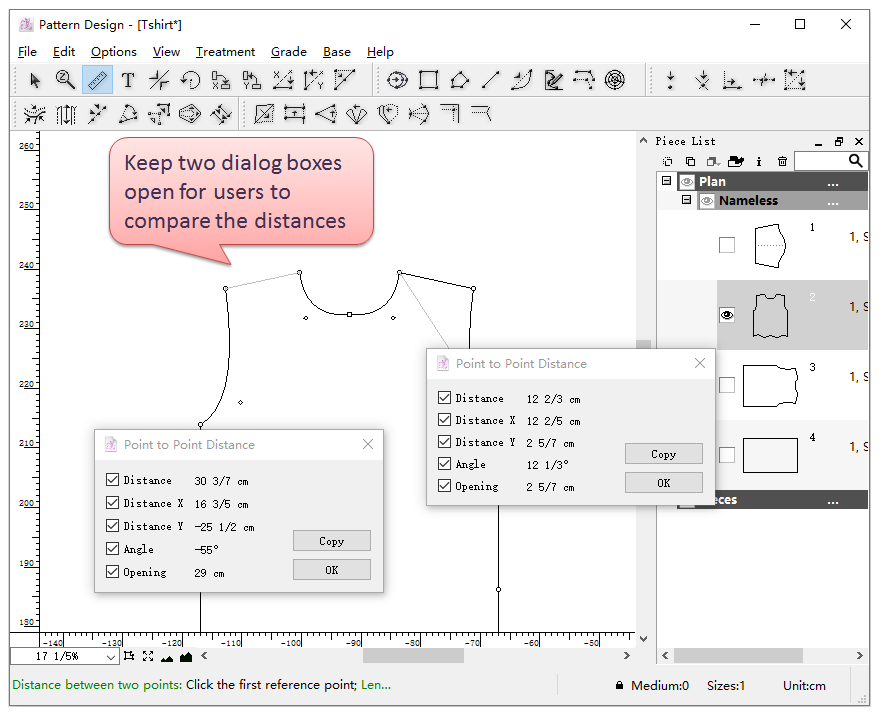Open the Grade menu
This screenshot has width=883, height=715.
tap(289, 52)
